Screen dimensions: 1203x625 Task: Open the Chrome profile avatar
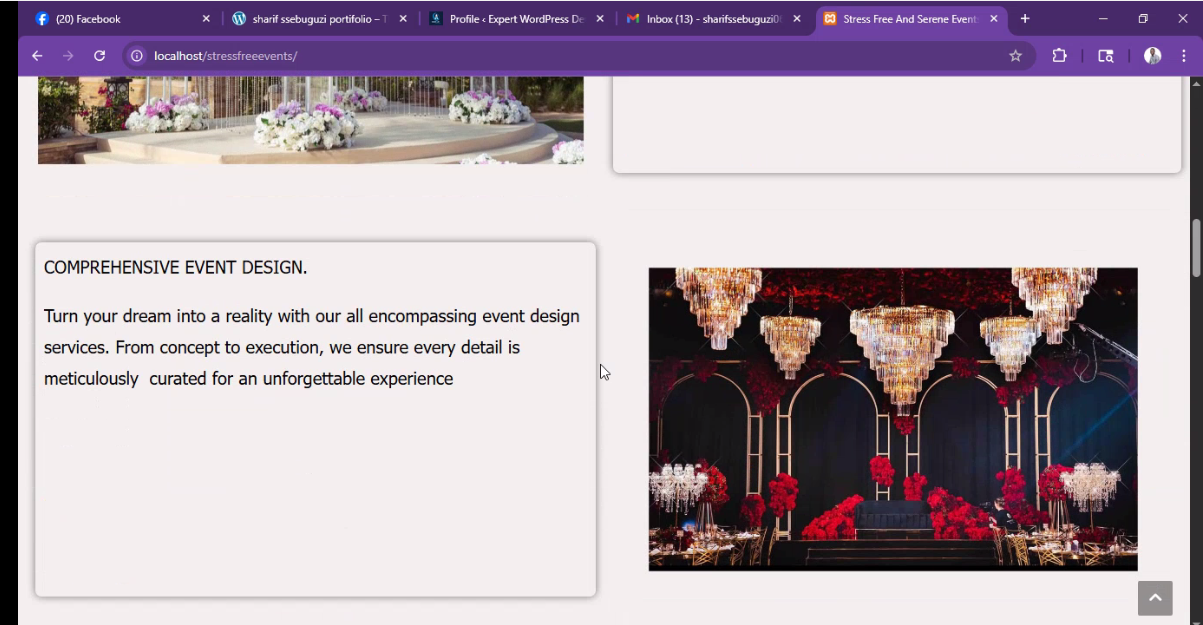click(1152, 56)
